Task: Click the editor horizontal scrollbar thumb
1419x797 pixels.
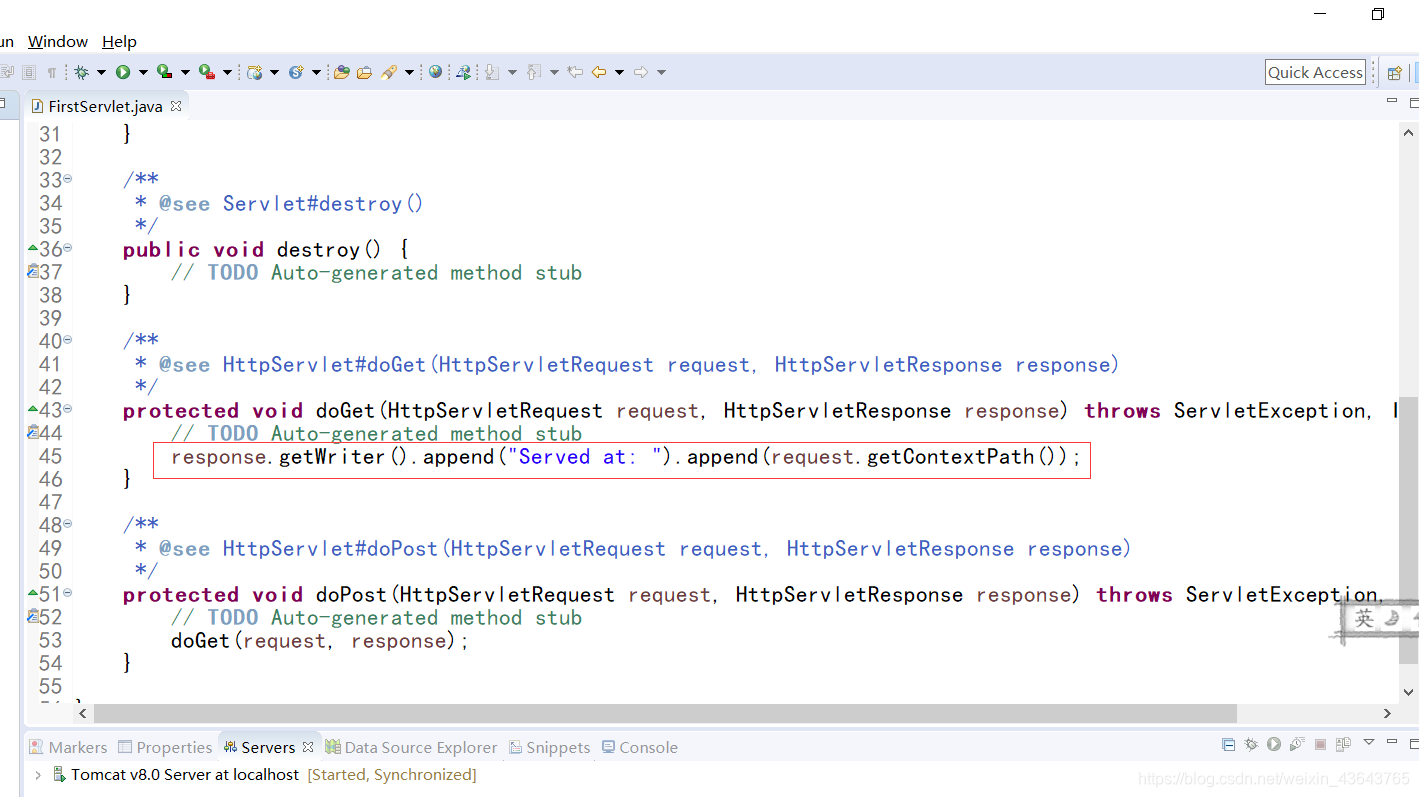Action: tap(665, 713)
